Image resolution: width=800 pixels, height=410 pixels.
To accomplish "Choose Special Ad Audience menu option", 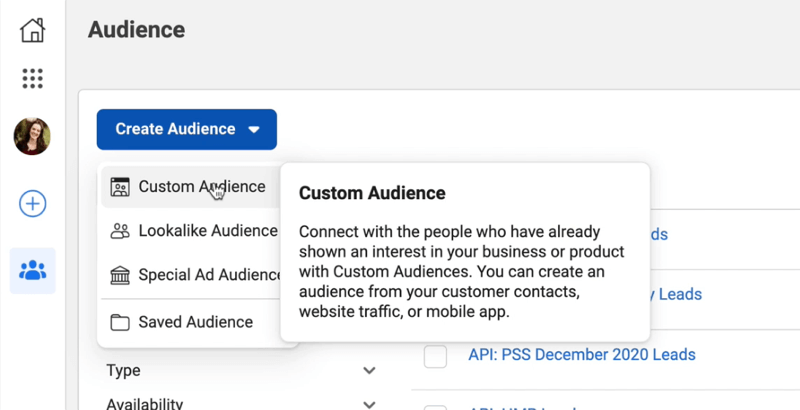I will coord(190,275).
